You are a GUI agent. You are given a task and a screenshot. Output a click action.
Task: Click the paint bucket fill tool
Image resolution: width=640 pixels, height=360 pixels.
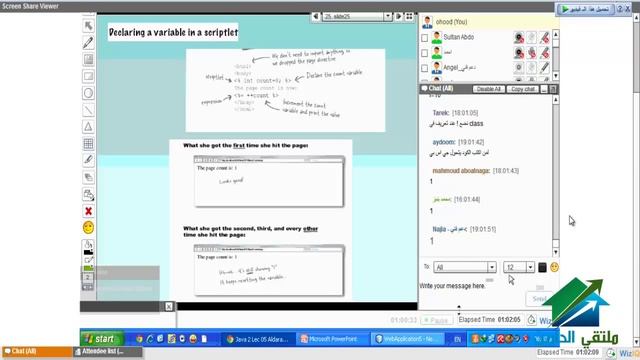pos(88,244)
